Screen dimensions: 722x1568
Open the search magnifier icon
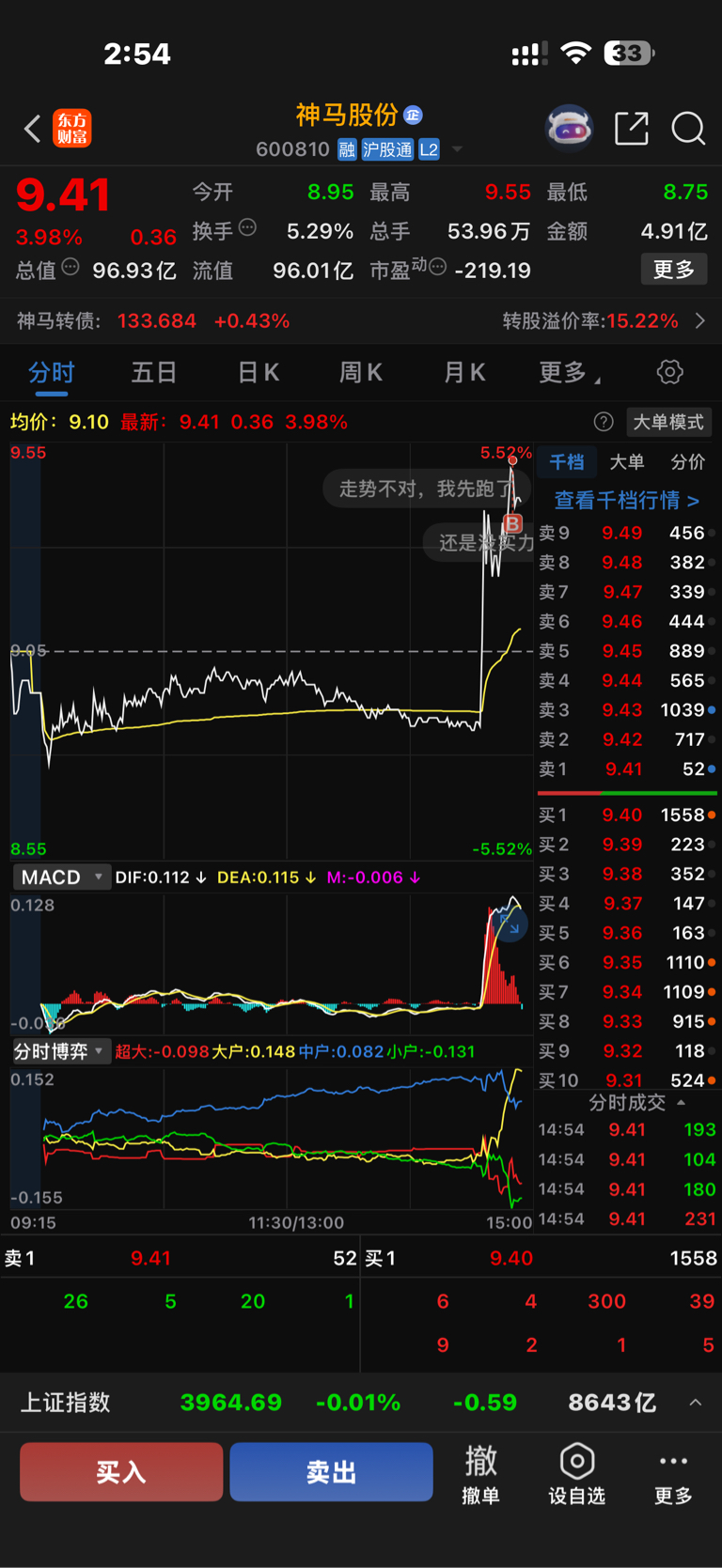688,128
